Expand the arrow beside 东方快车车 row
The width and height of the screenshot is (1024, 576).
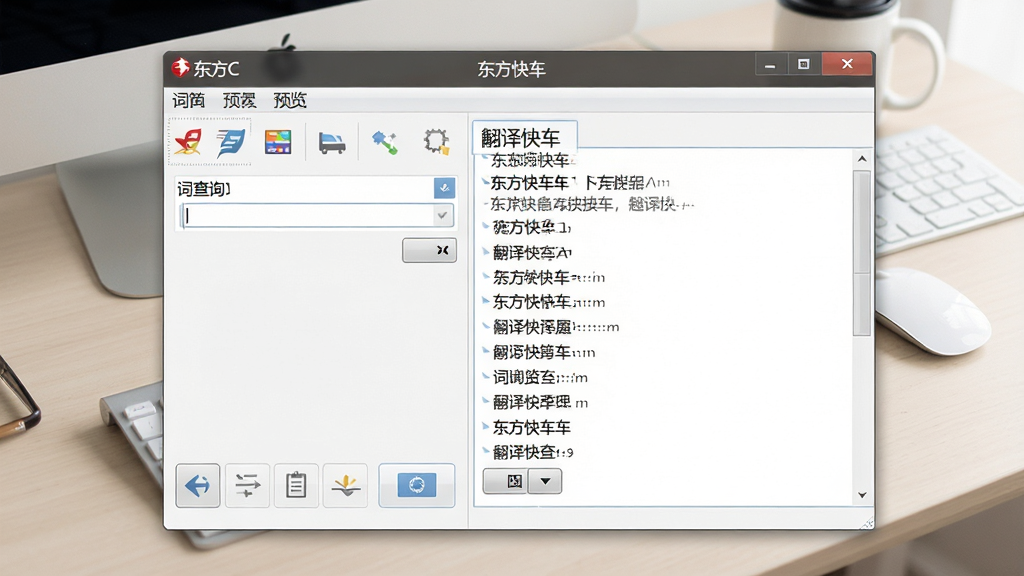(485, 426)
